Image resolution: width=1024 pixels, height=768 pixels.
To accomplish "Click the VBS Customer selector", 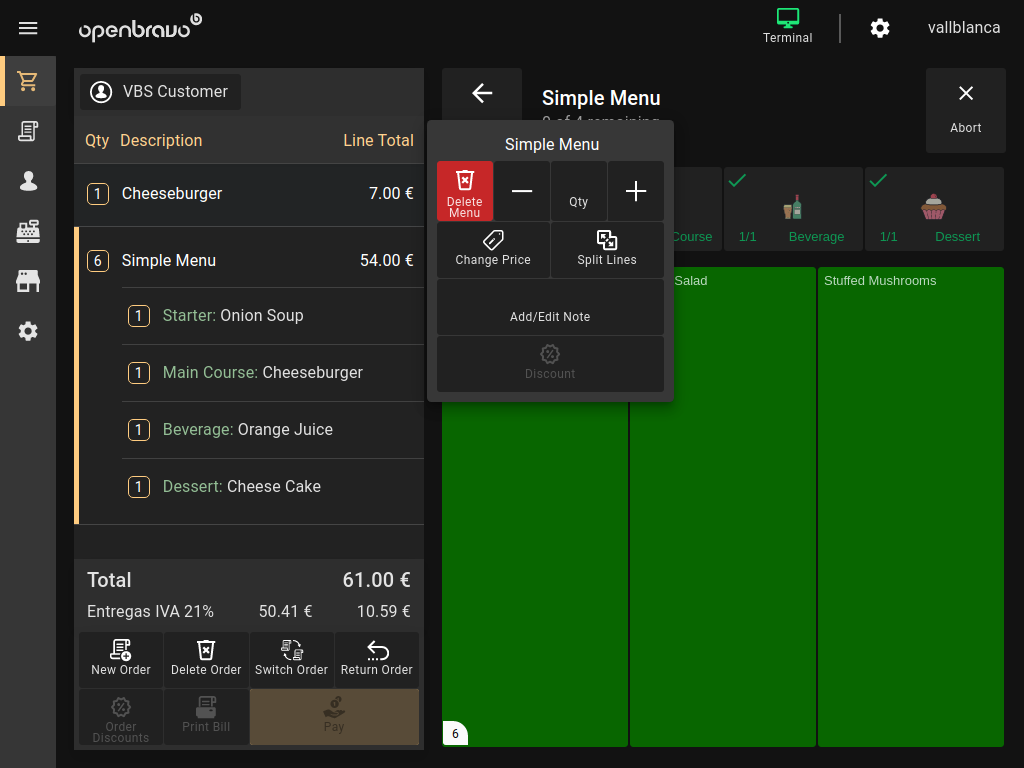I will click(160, 91).
